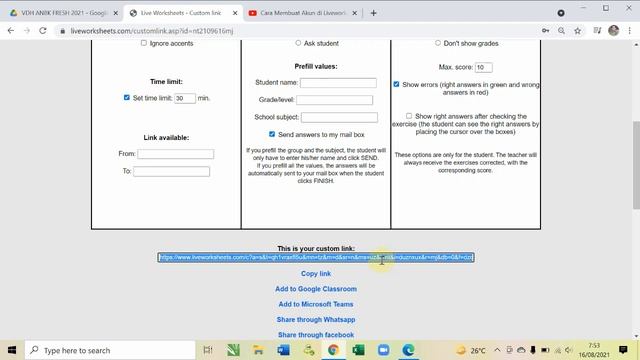Open Google Chrome from the taskbar
This screenshot has height=360, width=640.
333,350
